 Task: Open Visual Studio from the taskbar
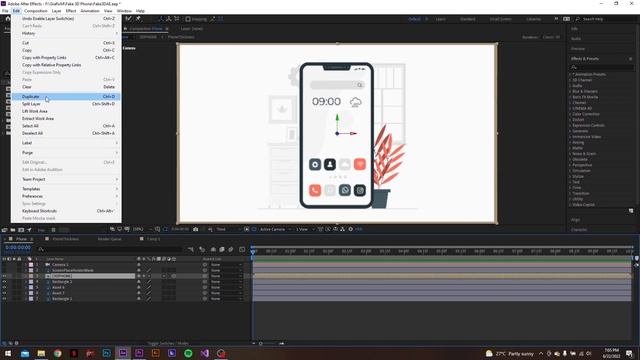[x=204, y=353]
